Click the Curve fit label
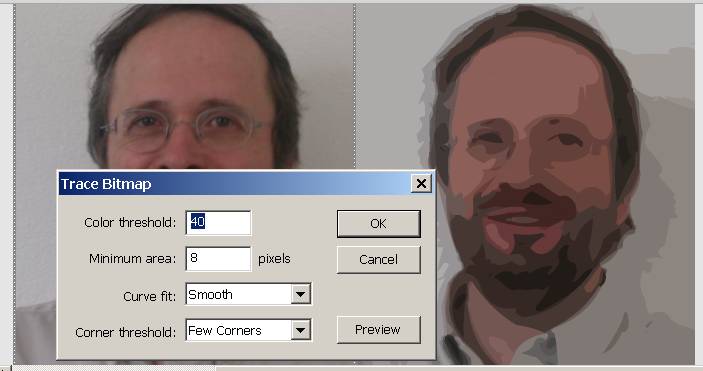 (149, 296)
